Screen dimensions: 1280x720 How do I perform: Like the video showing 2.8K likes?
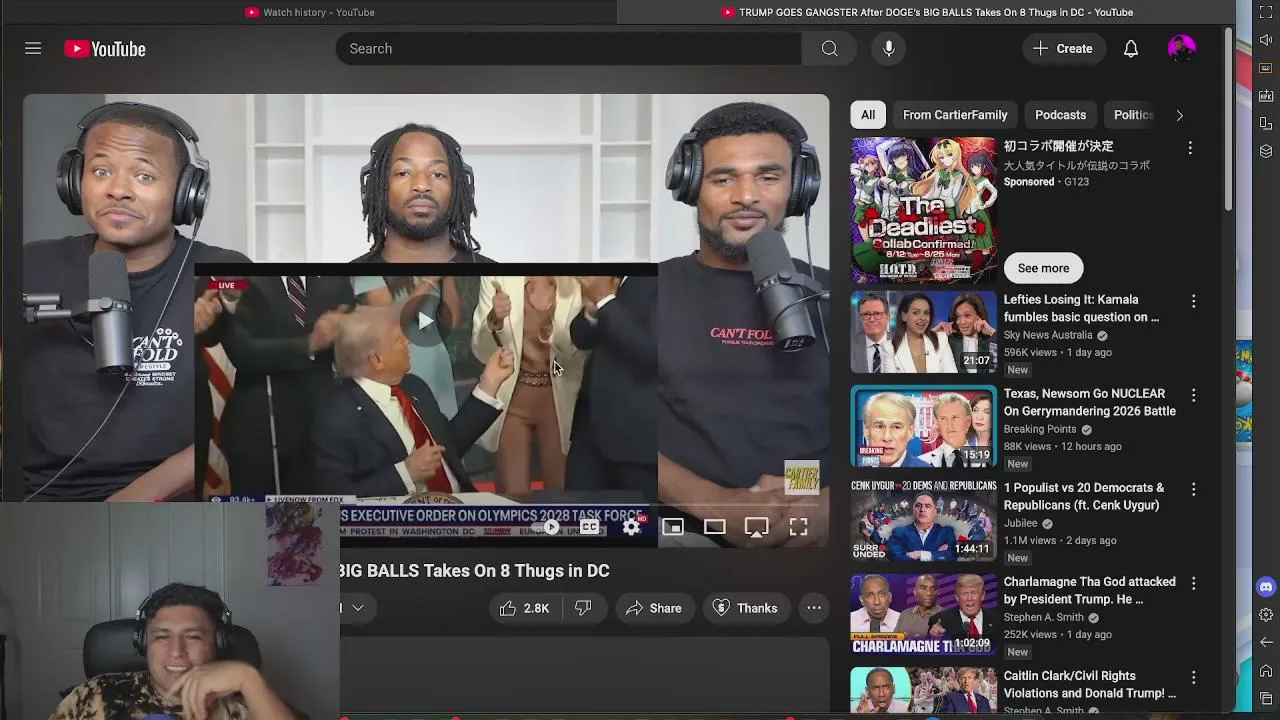pyautogui.click(x=526, y=608)
